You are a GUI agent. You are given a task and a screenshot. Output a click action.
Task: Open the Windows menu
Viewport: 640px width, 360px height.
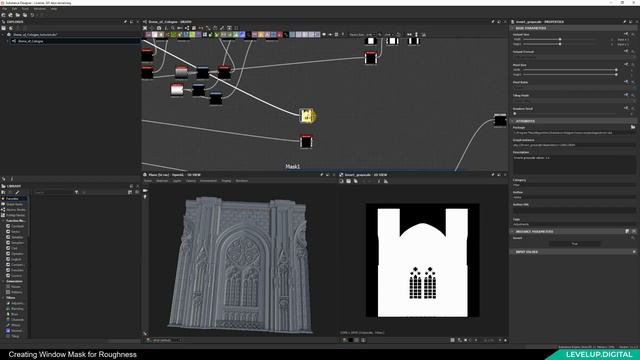coord(40,9)
